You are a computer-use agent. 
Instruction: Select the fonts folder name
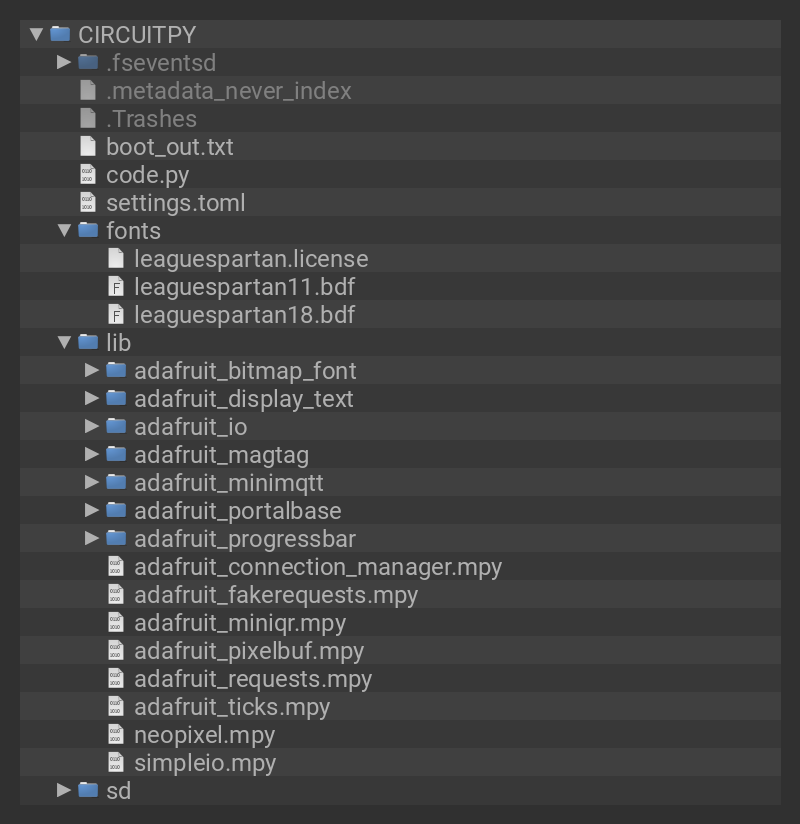(x=134, y=231)
